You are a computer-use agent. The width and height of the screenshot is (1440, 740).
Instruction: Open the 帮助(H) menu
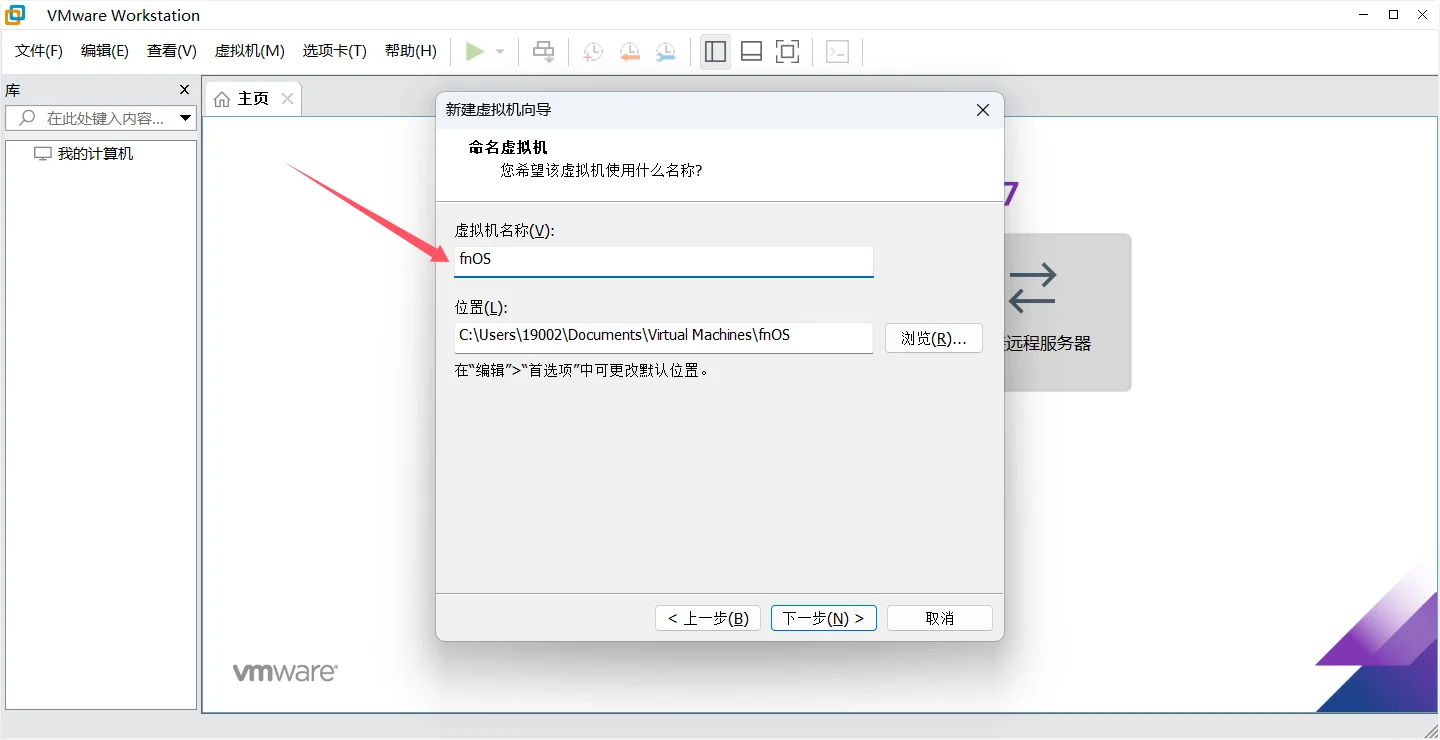pos(411,51)
